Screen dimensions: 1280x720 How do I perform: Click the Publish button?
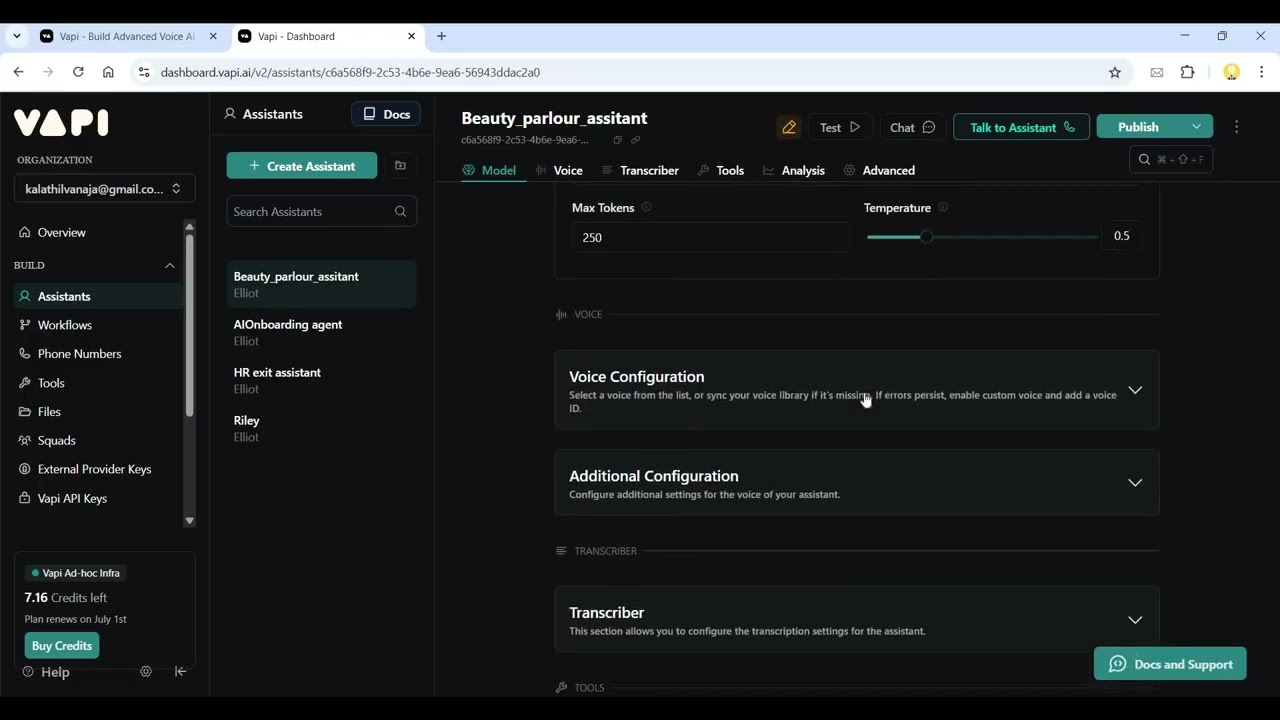(x=1139, y=127)
